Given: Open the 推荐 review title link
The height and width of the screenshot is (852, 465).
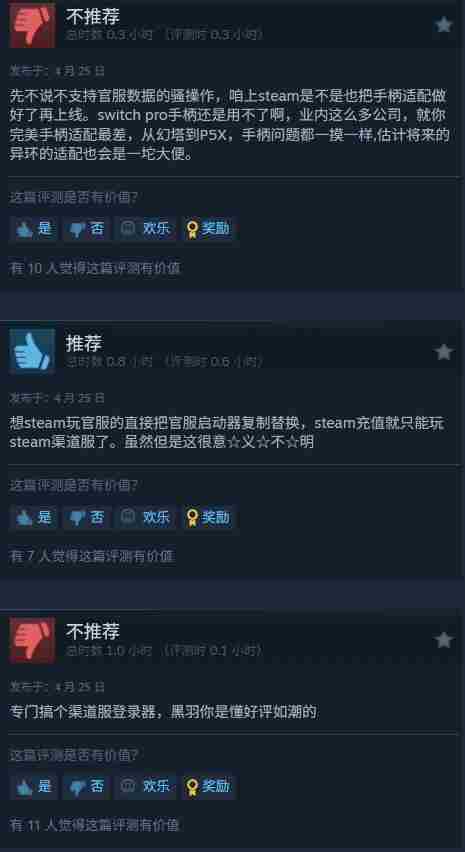Looking at the screenshot, I should 84,343.
